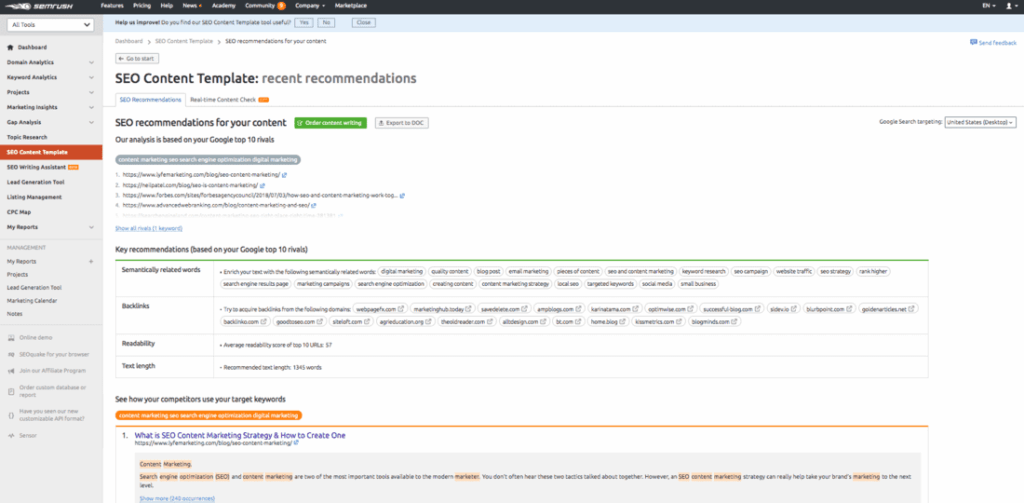The image size is (1024, 503).
Task: Open Marketing Calendar in Management
Action: coord(32,300)
